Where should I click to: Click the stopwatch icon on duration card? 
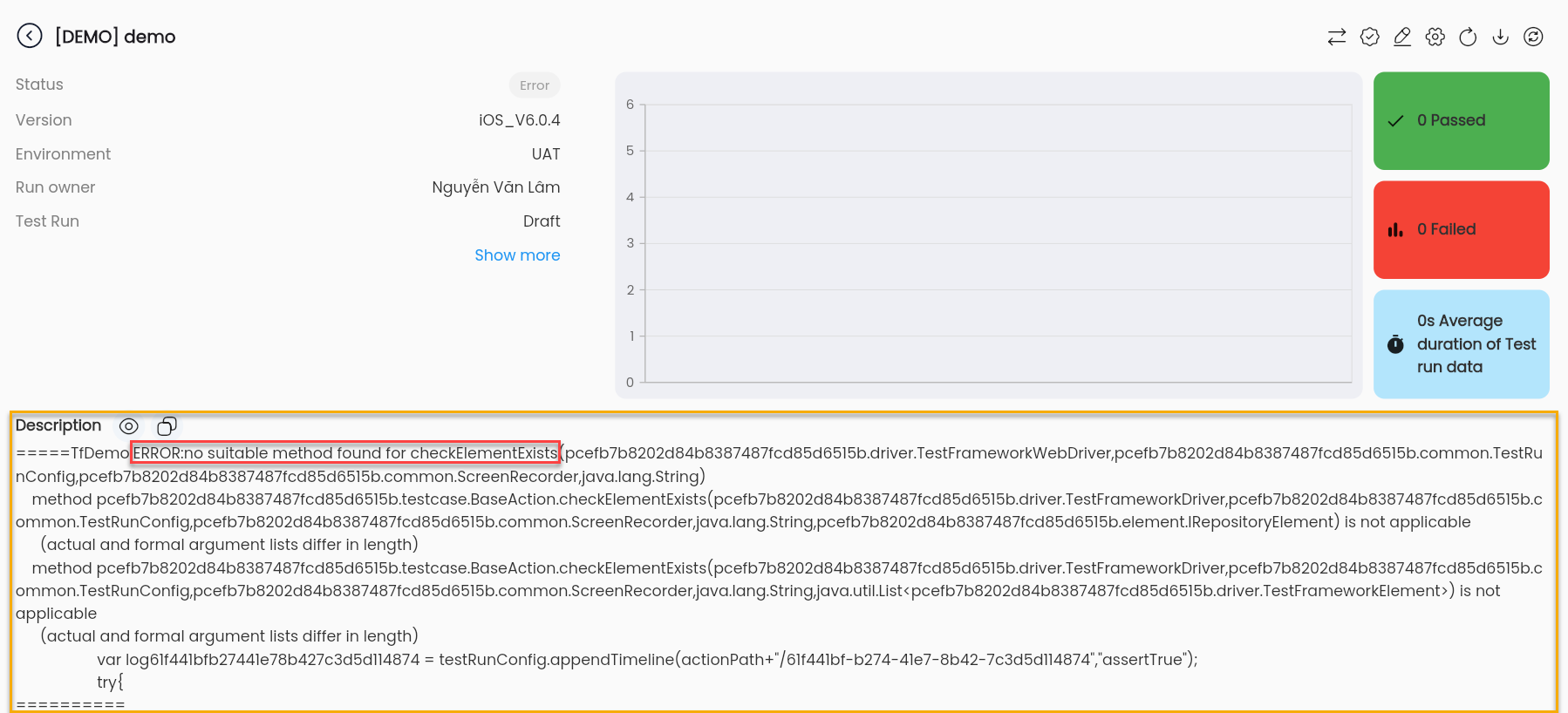[1395, 343]
